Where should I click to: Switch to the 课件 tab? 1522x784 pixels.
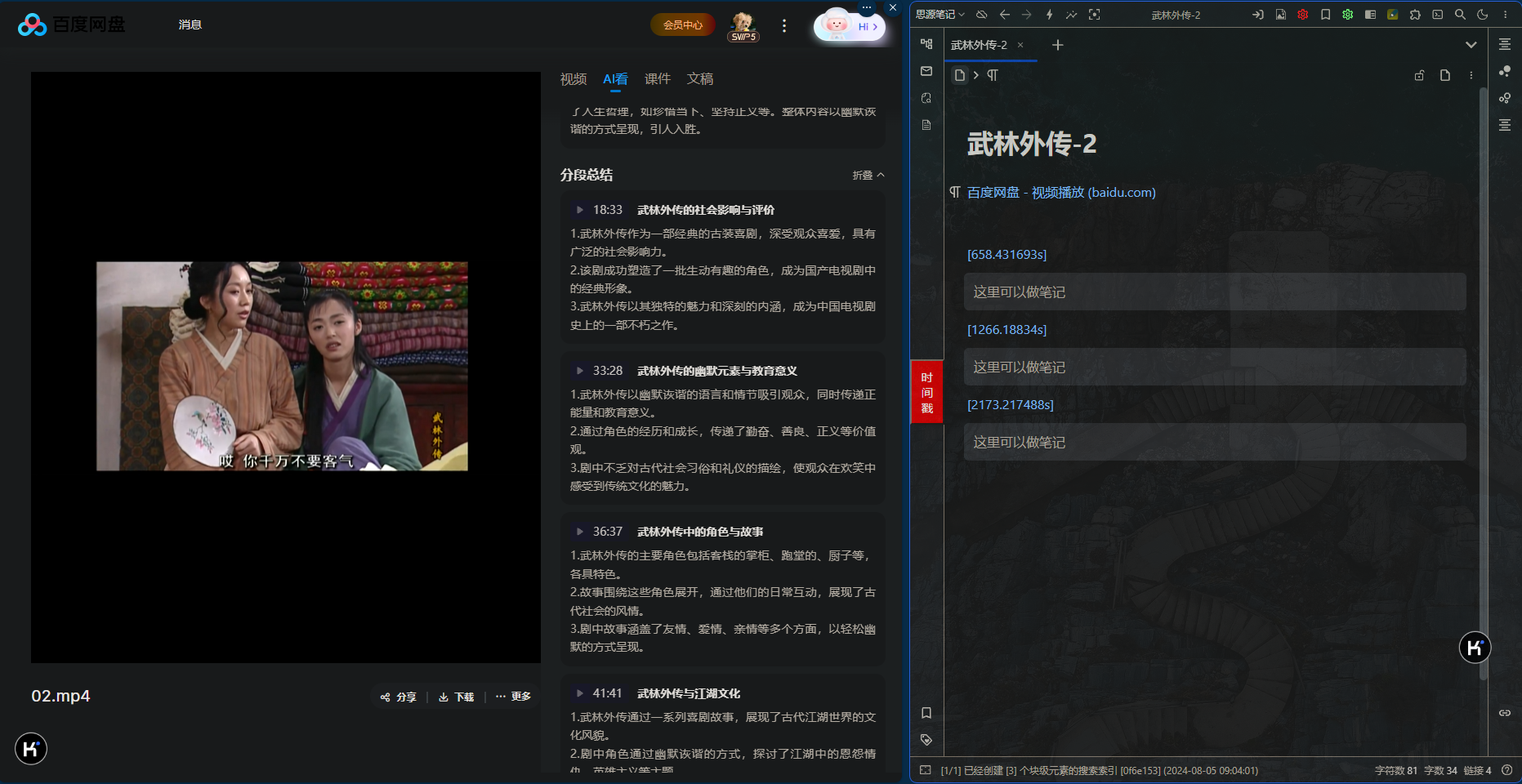[658, 79]
